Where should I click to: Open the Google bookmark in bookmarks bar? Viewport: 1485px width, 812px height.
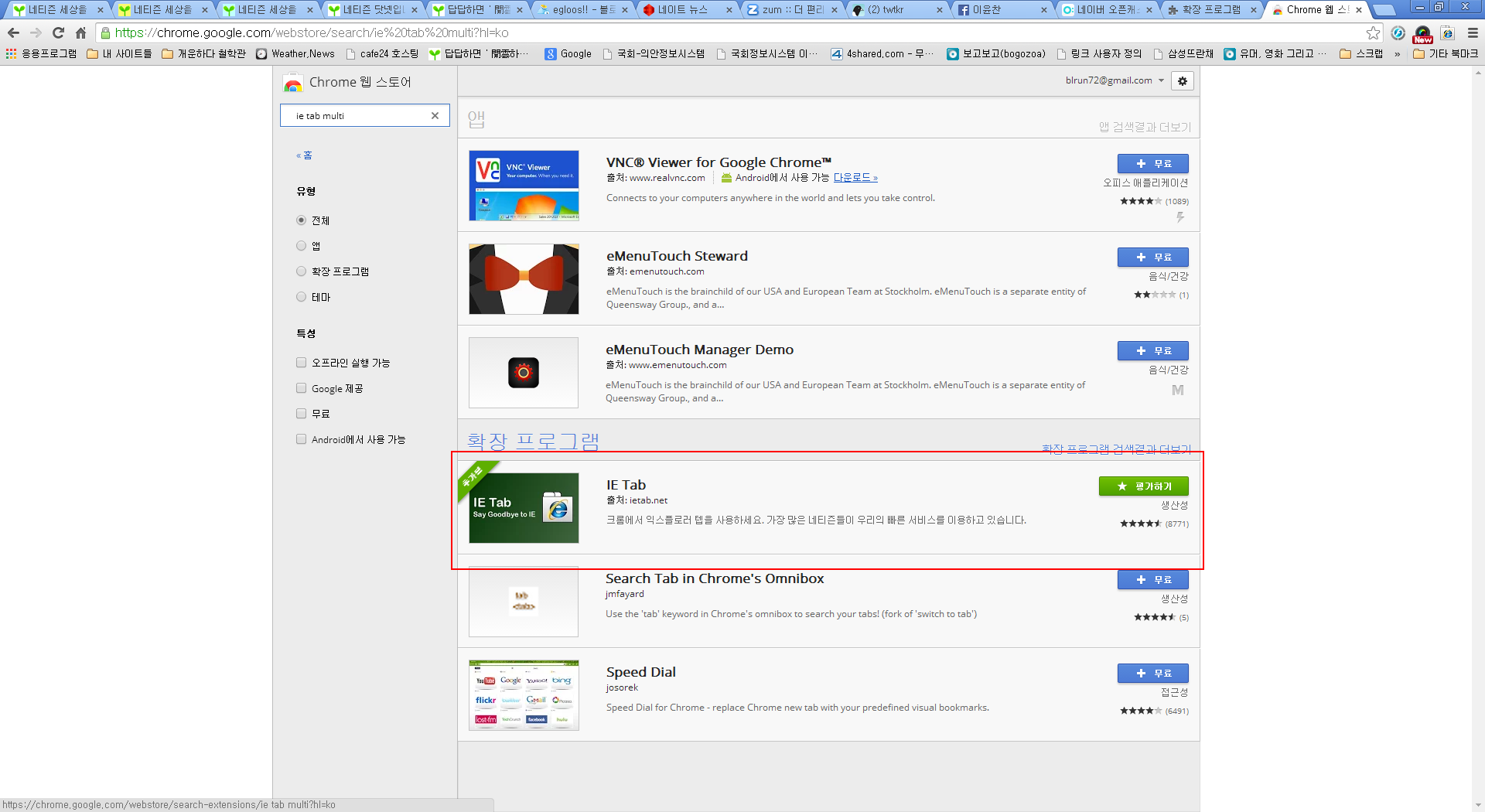[568, 53]
